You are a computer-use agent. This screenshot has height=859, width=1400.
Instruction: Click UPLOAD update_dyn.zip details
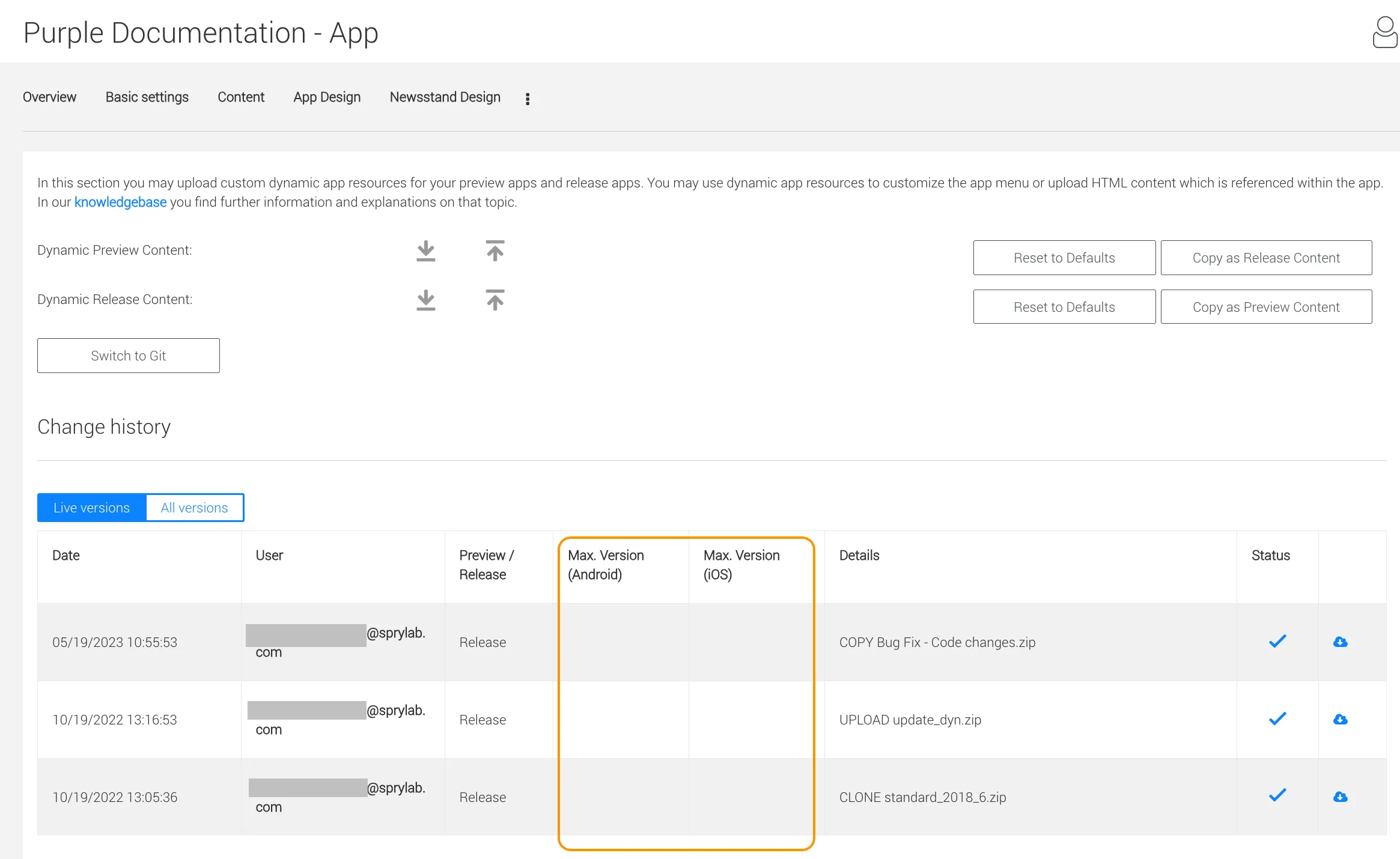[910, 720]
